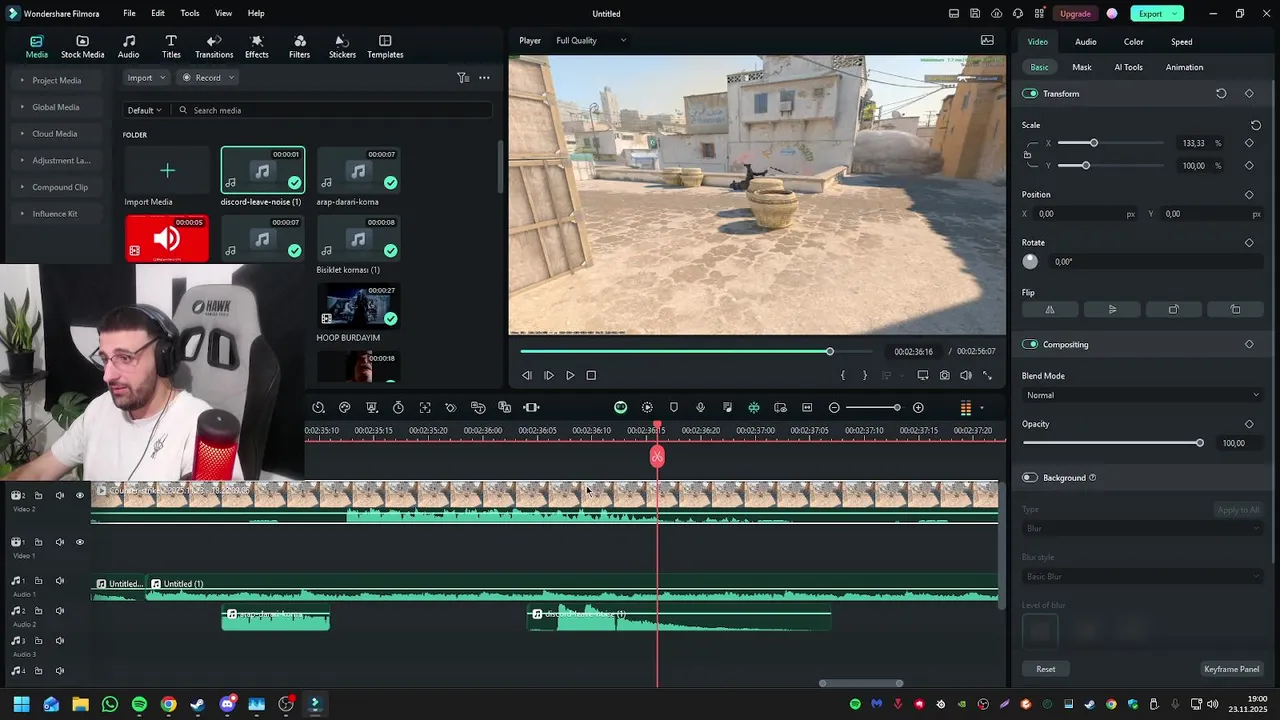Lock the Audio 2 track
Screen dimensions: 1280x720
38,611
